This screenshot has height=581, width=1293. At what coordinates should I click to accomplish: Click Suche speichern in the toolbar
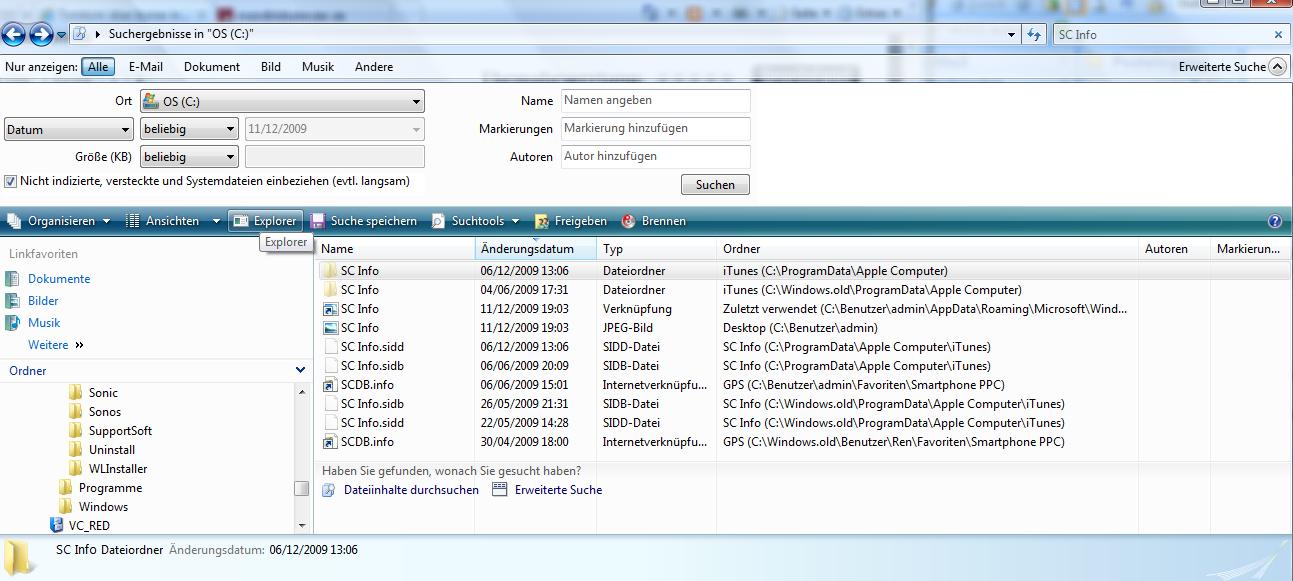364,221
